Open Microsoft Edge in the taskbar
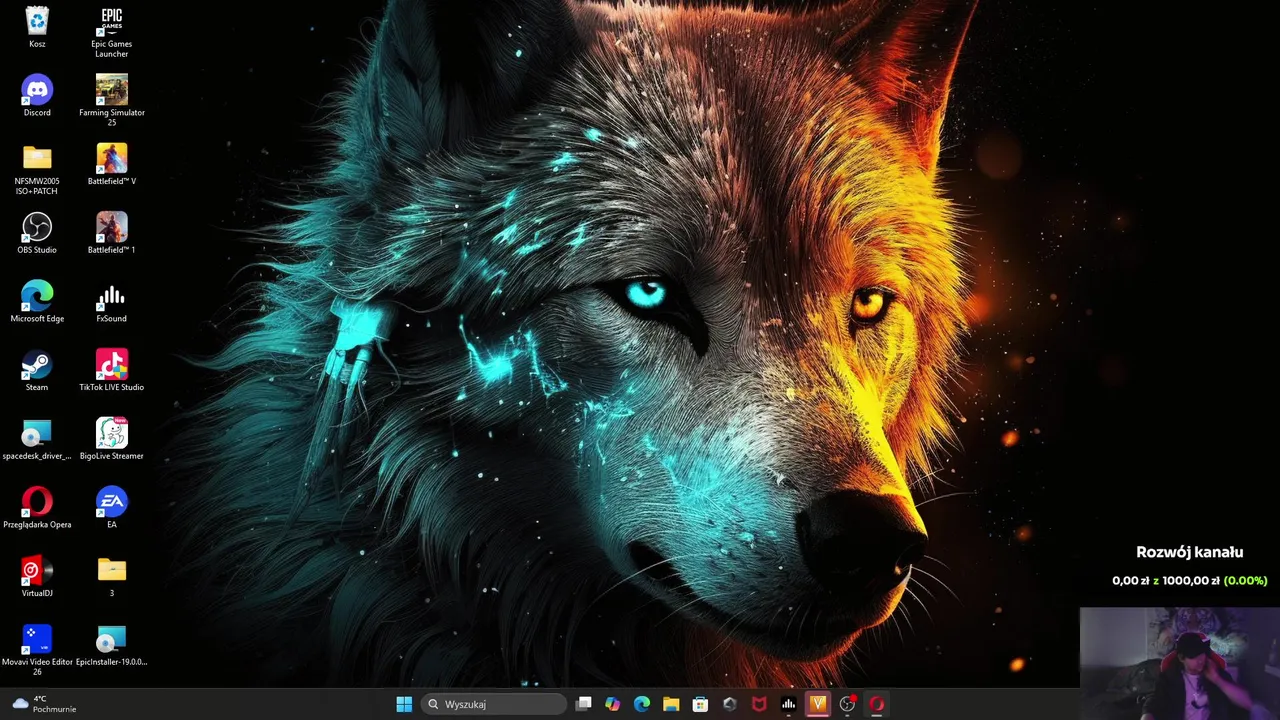The width and height of the screenshot is (1280, 720). point(642,704)
